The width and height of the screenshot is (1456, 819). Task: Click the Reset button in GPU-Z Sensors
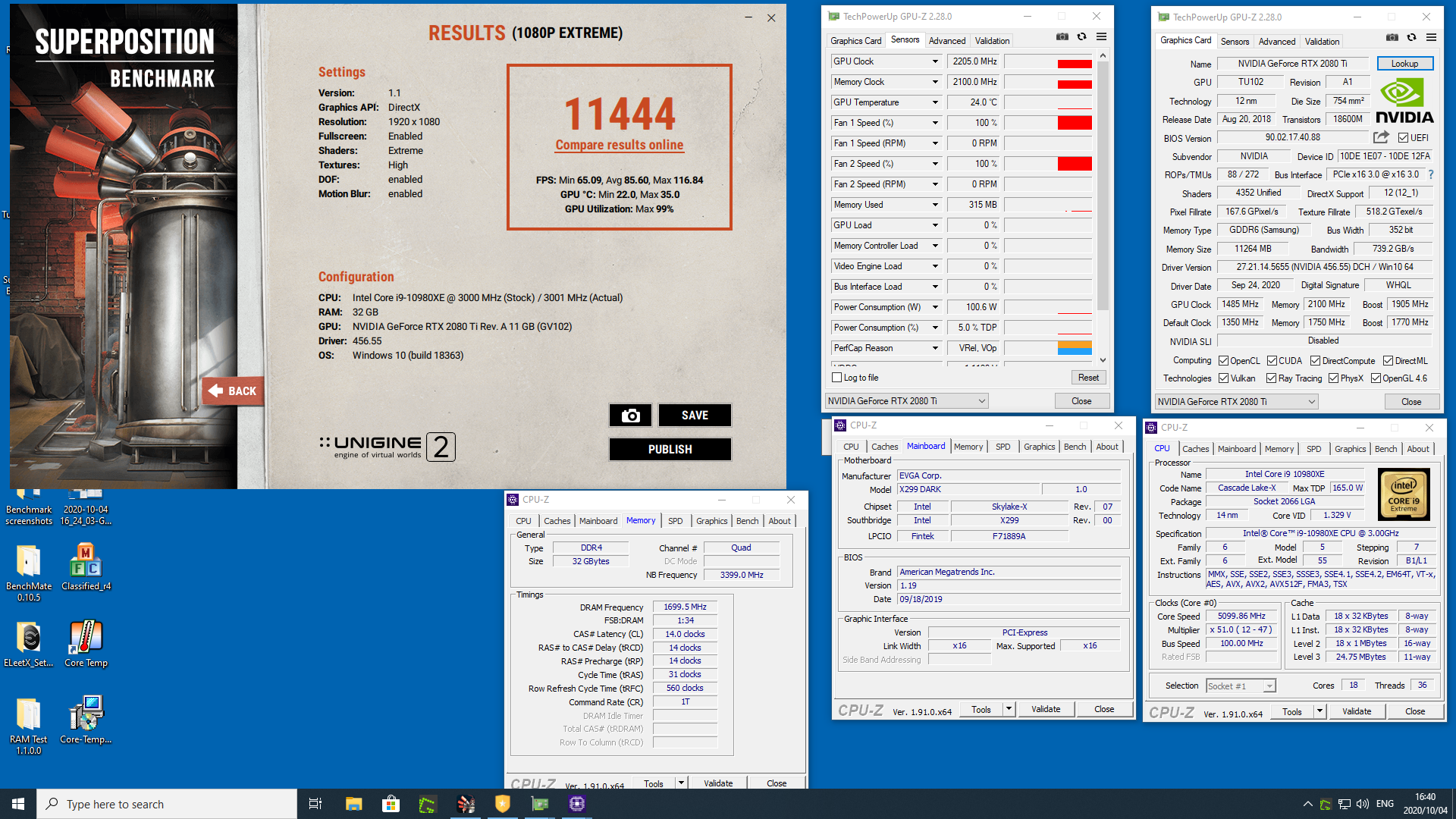[1088, 378]
